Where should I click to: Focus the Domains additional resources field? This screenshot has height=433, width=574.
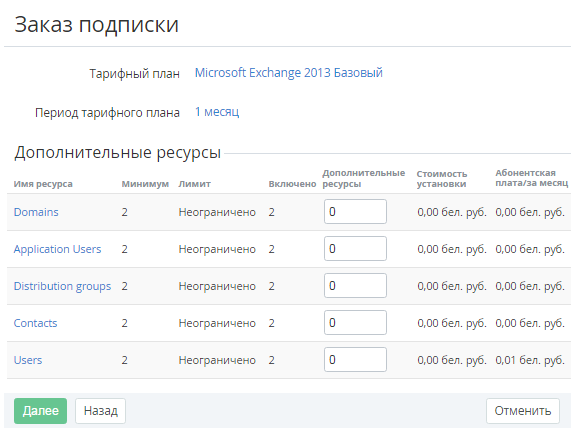click(355, 212)
